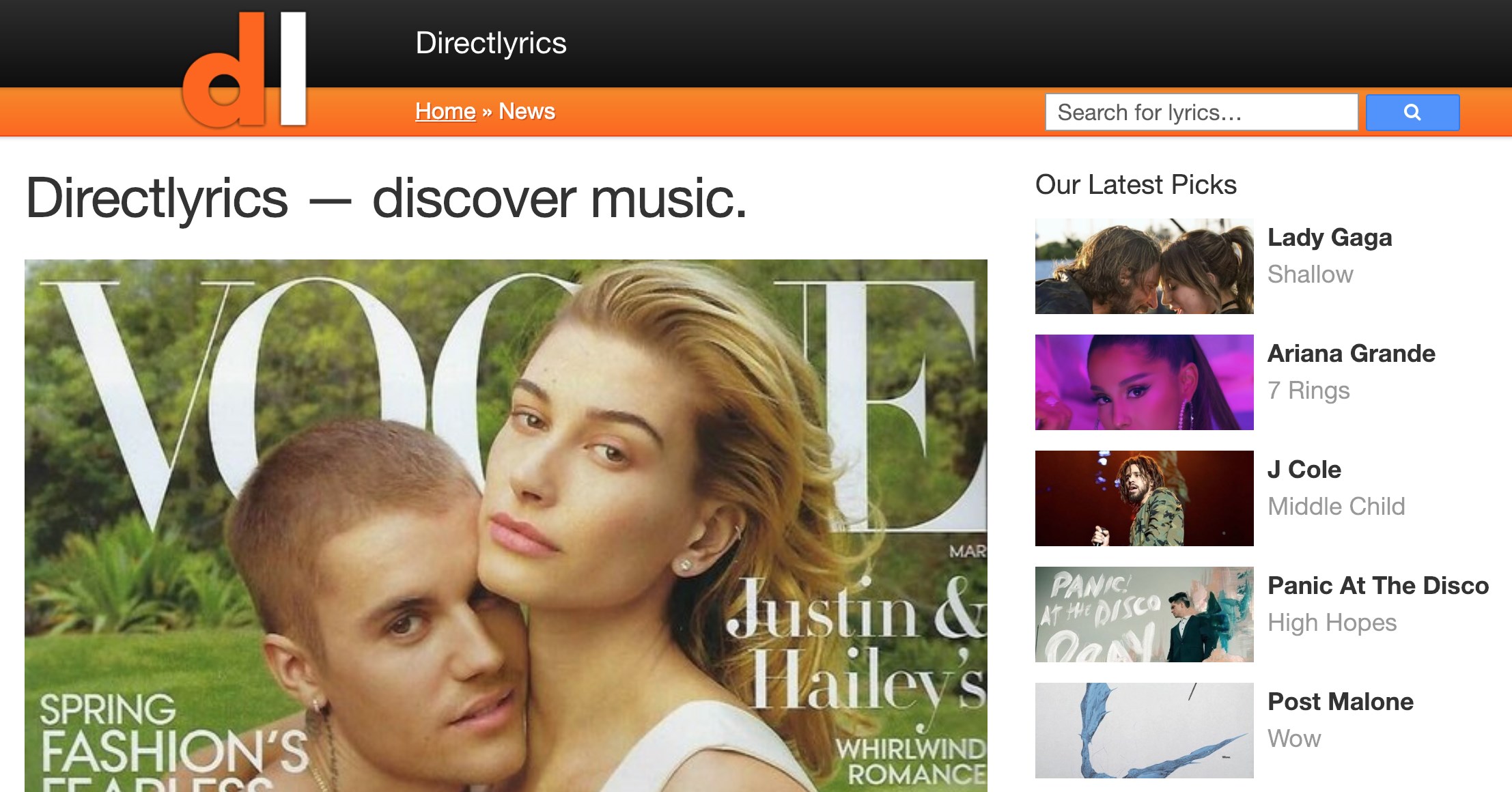
Task: Open the Post Malone Wow thumbnail
Action: 1145,731
